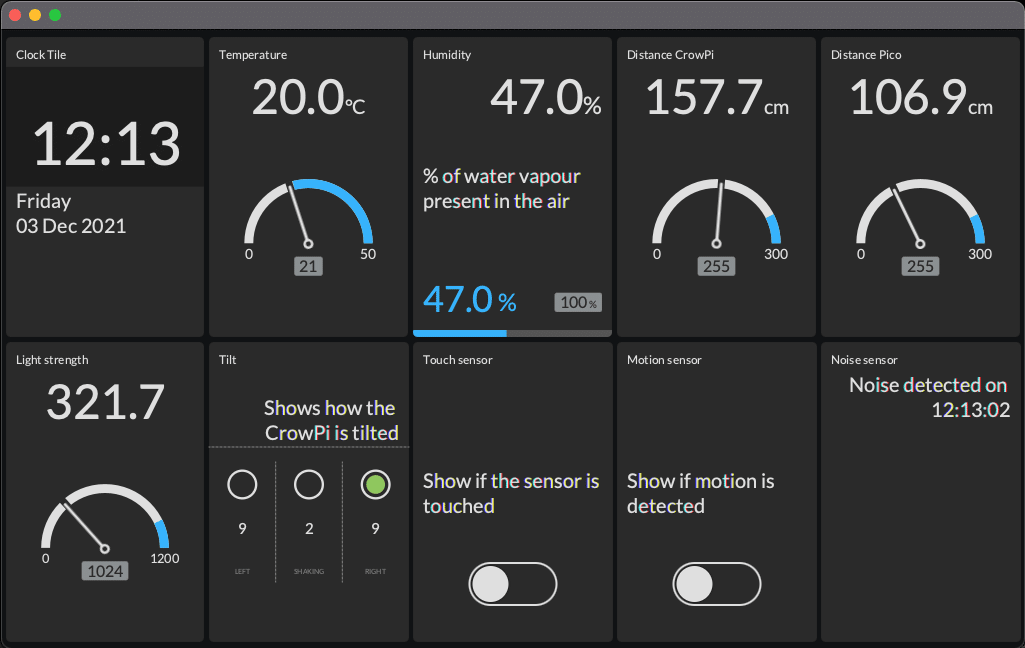Click the Humidity 100% max badge
Screen dimensions: 1025x648
click(x=579, y=302)
